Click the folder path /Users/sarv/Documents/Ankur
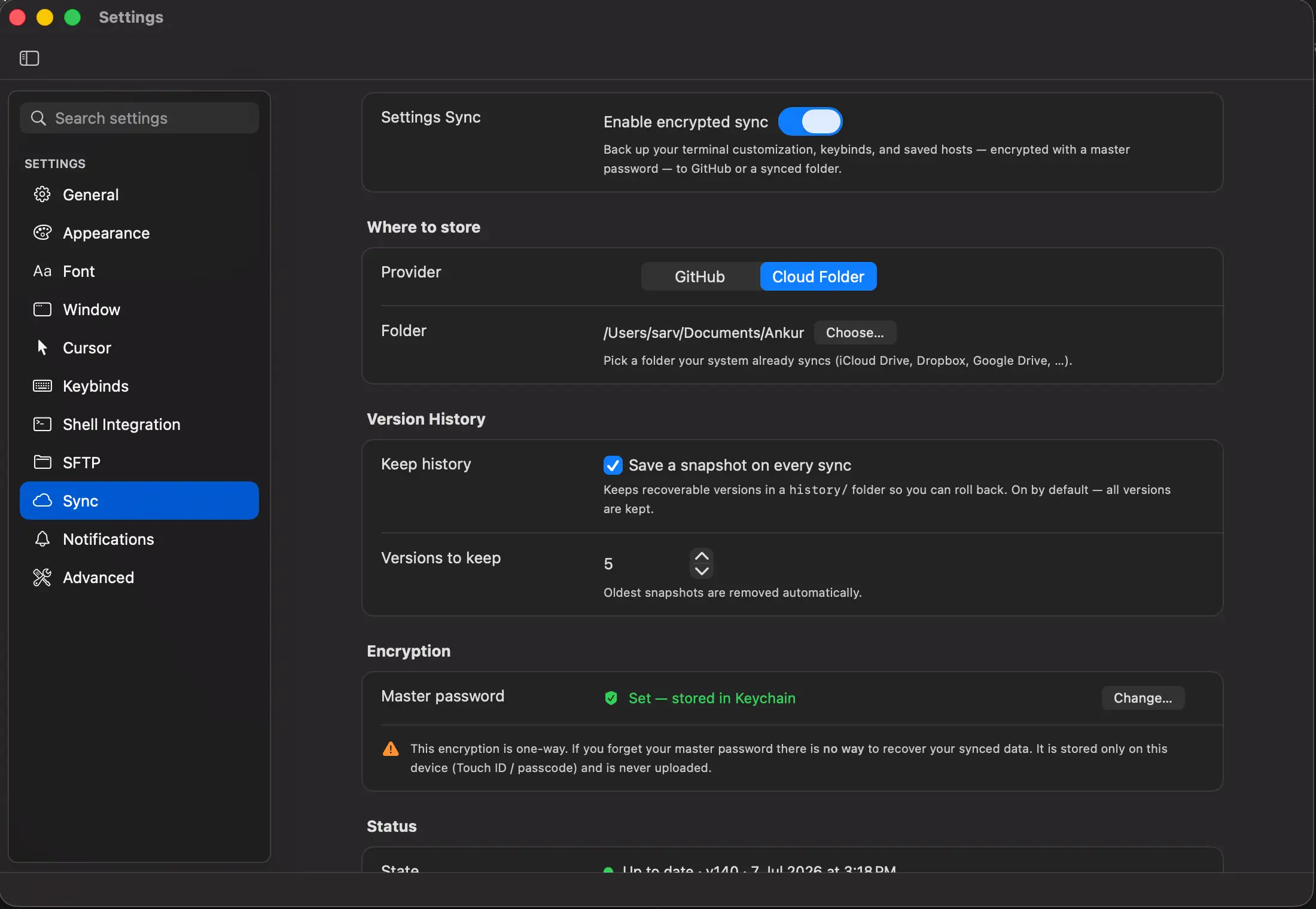 [703, 333]
